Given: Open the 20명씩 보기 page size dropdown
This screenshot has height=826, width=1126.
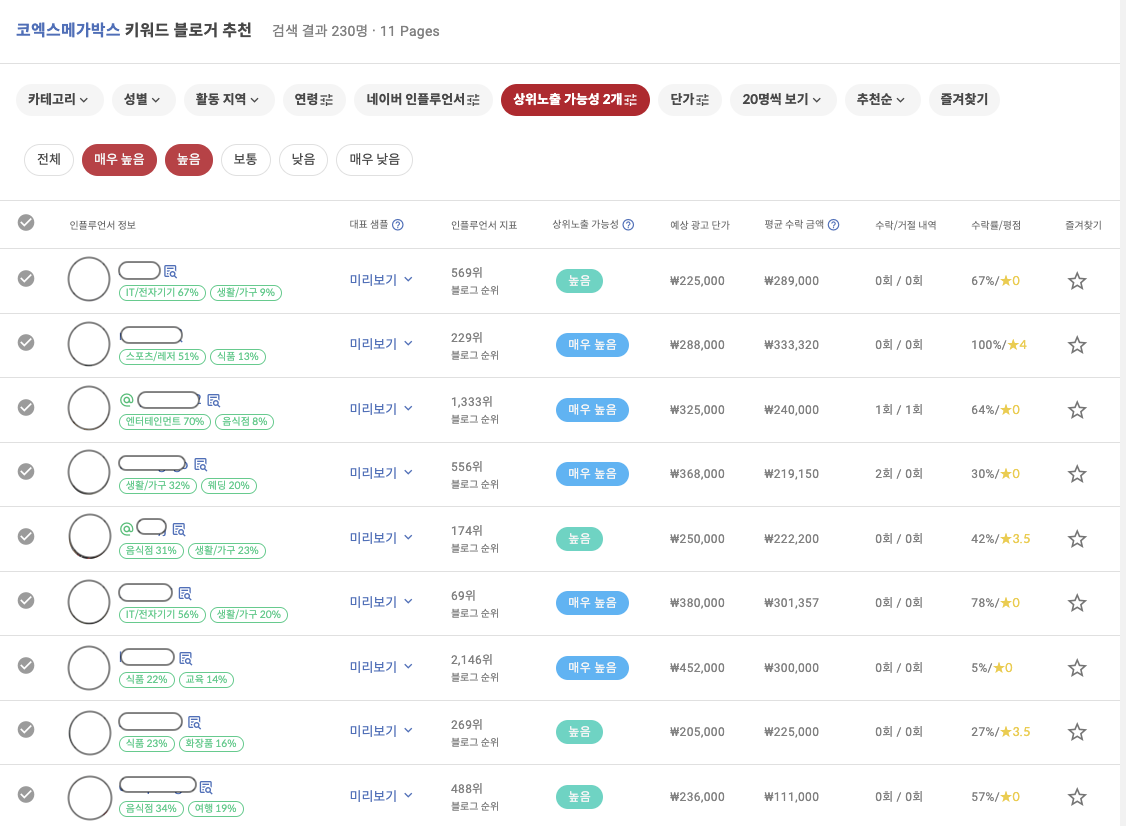Looking at the screenshot, I should tap(783, 100).
